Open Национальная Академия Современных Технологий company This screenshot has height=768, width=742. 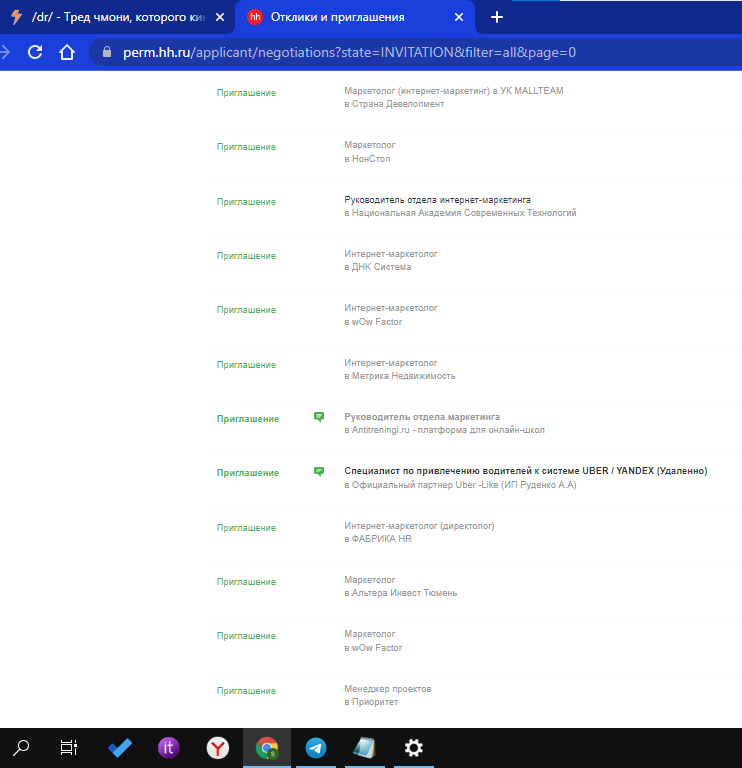click(x=464, y=213)
